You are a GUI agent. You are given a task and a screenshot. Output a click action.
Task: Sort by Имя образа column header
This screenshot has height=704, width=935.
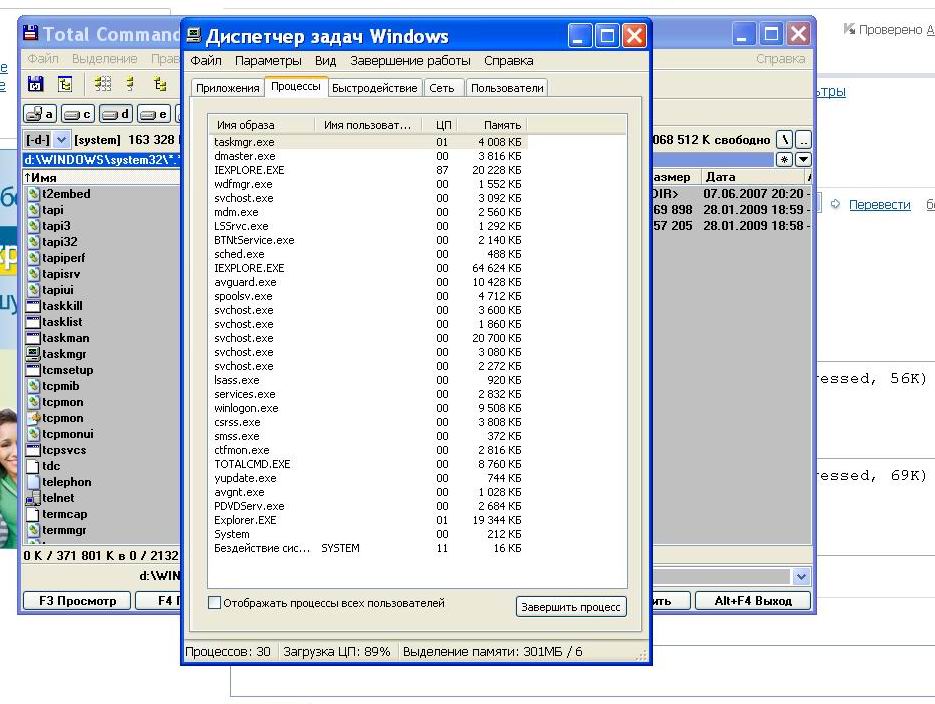261,125
